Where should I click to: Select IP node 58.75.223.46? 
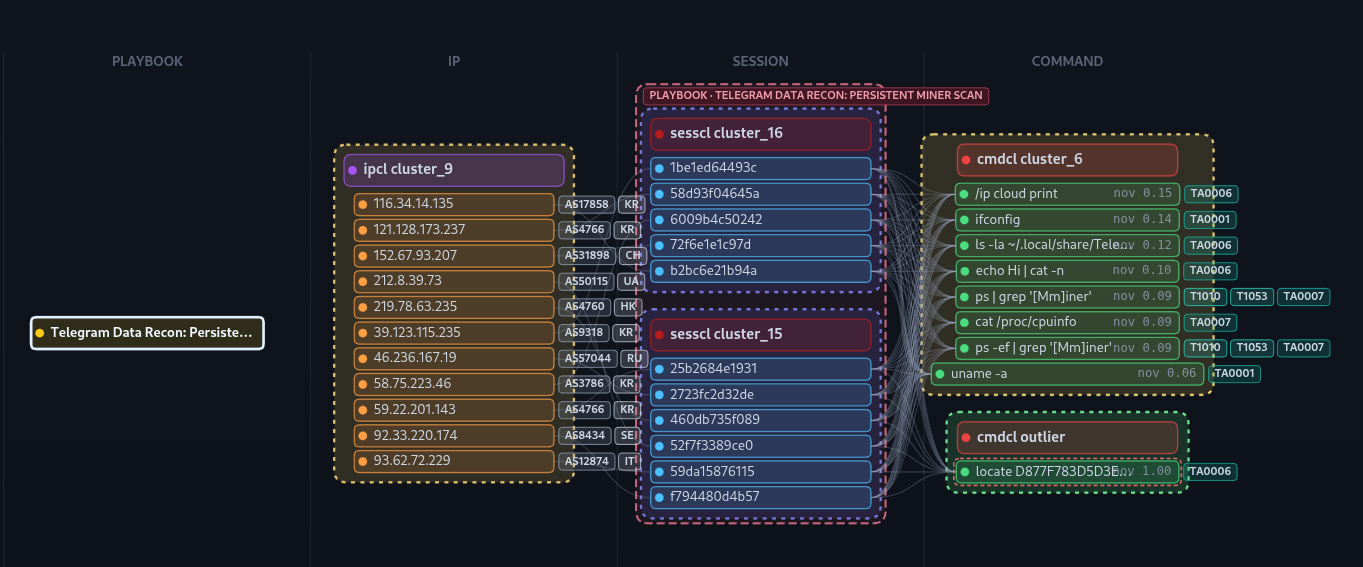454,384
